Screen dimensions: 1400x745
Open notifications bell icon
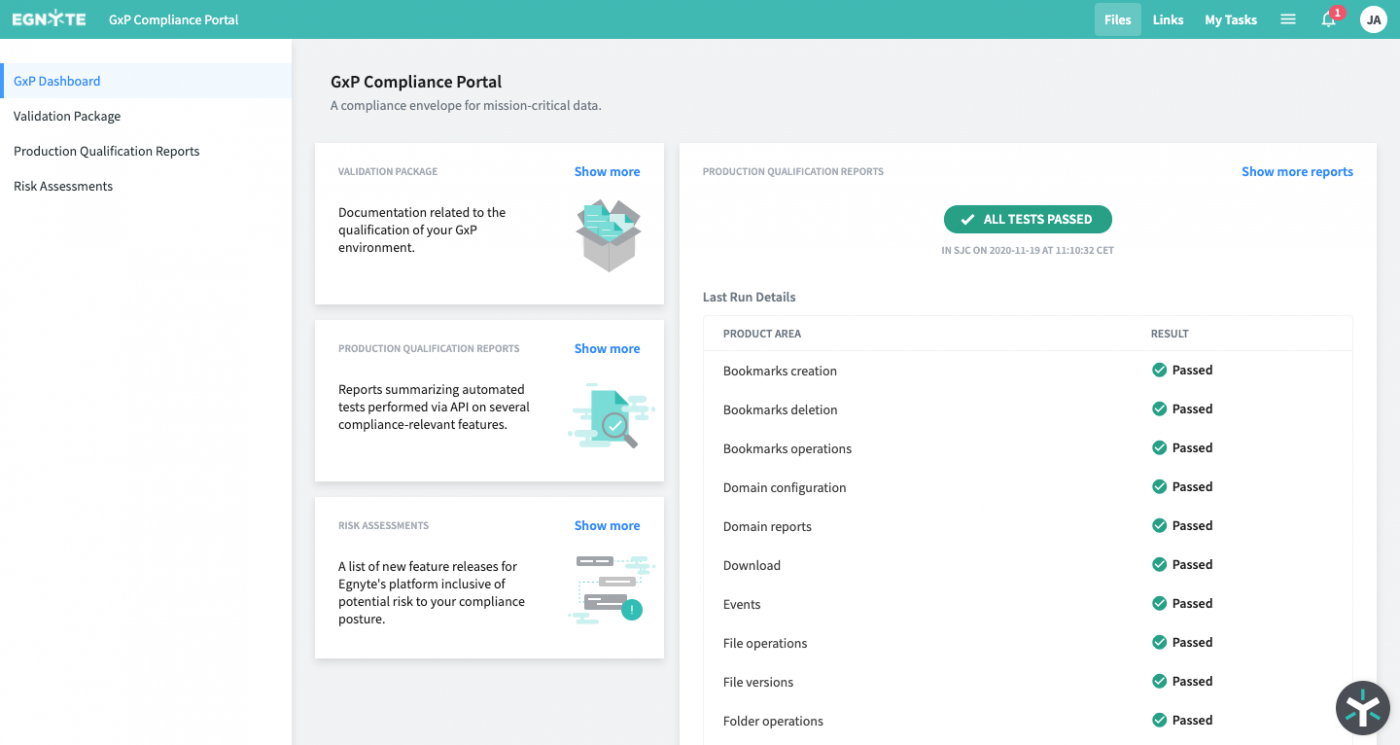[1329, 19]
